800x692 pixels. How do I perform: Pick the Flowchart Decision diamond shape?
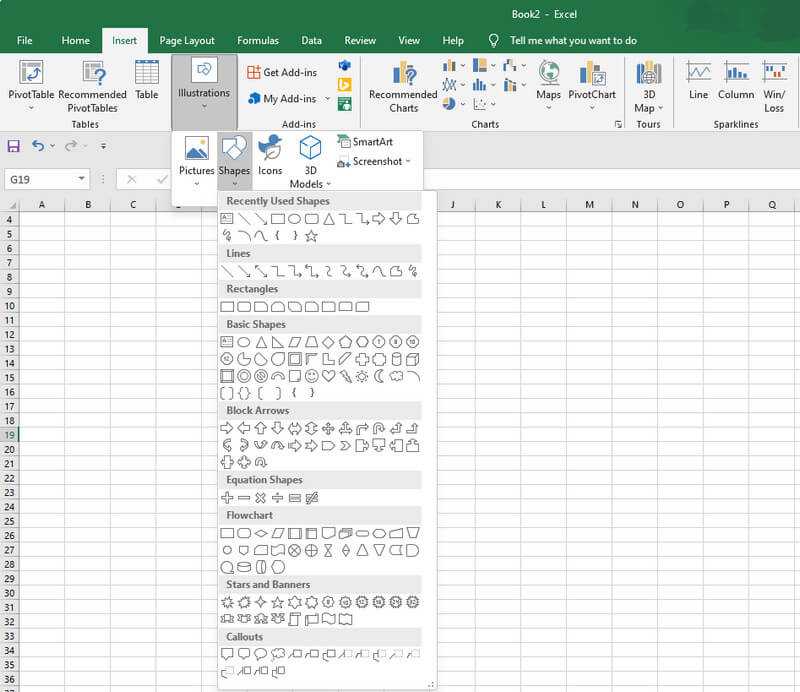tap(261, 534)
